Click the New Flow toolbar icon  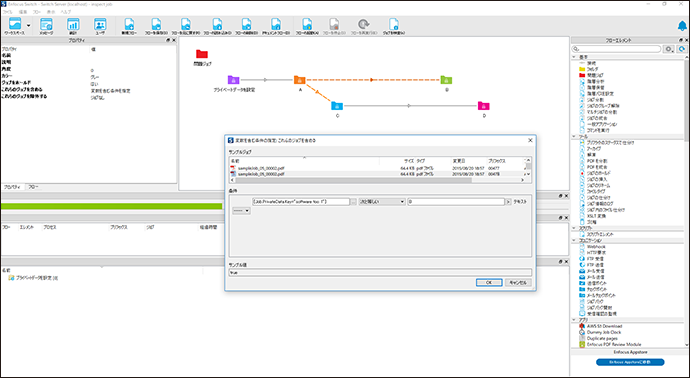(129, 26)
